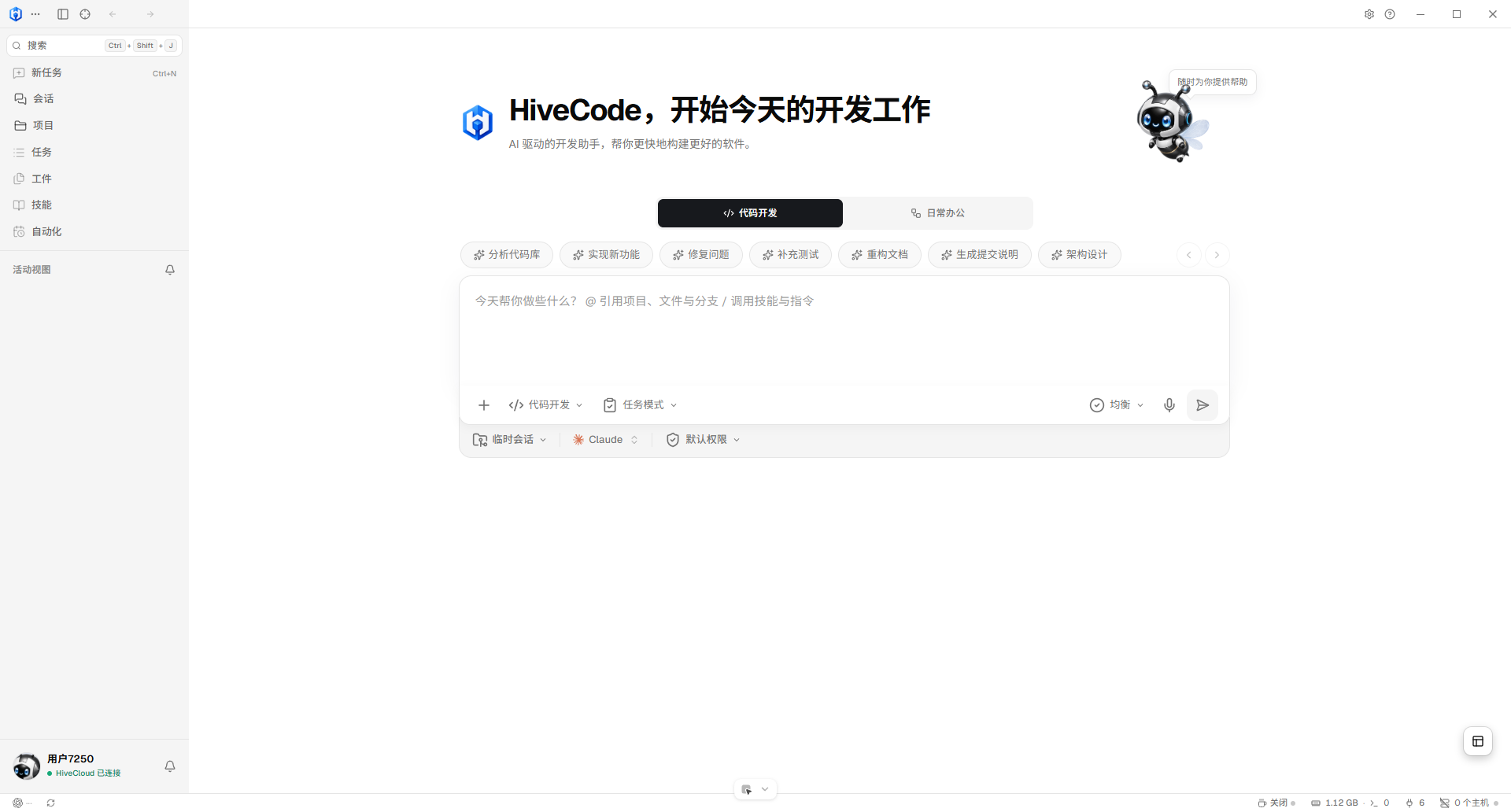Switch to the 代码开发 tab
The height and width of the screenshot is (812, 1511).
pyautogui.click(x=750, y=213)
